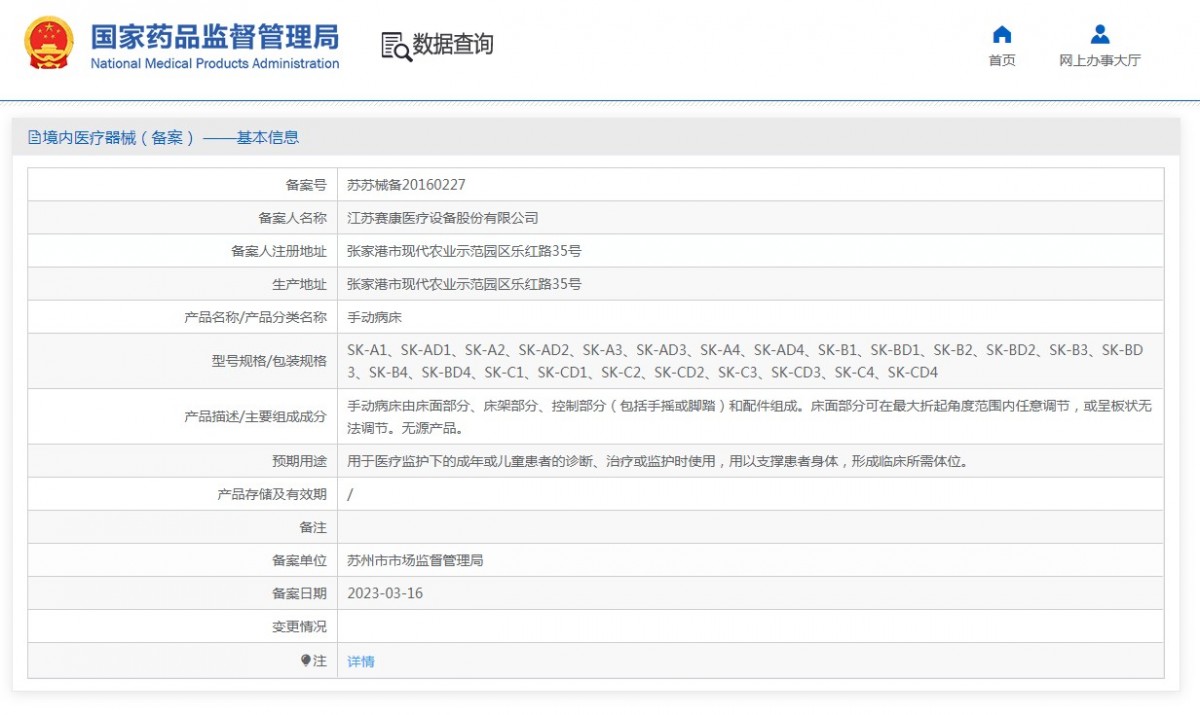The image size is (1200, 715).
Task: Select 苏州市市场监督管理局 authority name
Action: pyautogui.click(x=415, y=560)
